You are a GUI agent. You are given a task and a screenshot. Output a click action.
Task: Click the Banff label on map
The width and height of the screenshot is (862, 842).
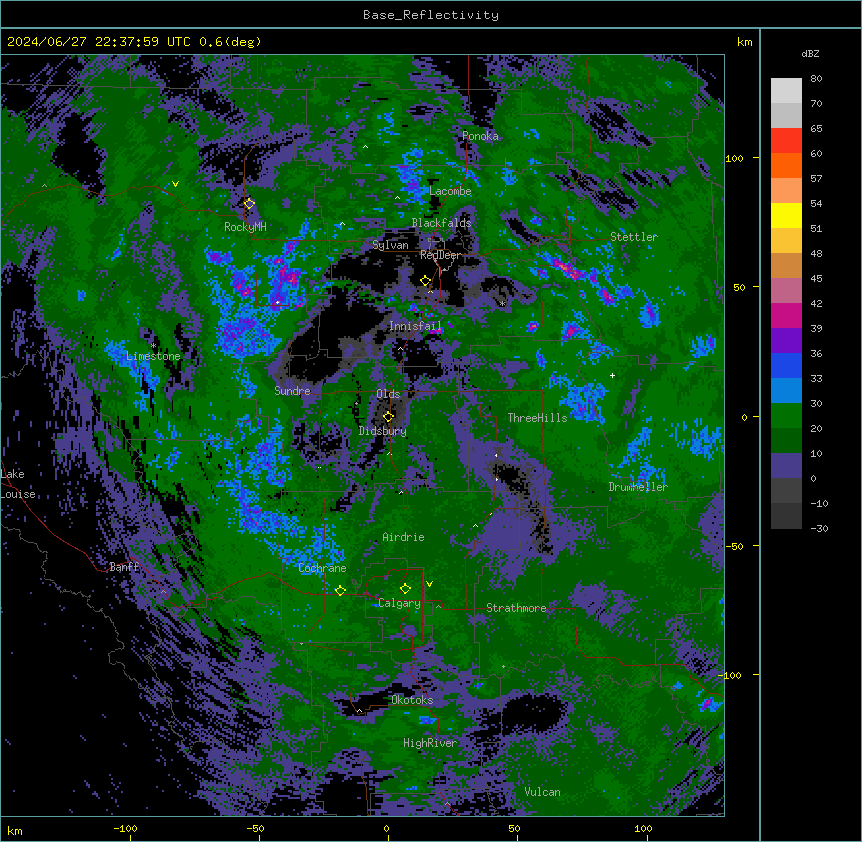[x=124, y=567]
